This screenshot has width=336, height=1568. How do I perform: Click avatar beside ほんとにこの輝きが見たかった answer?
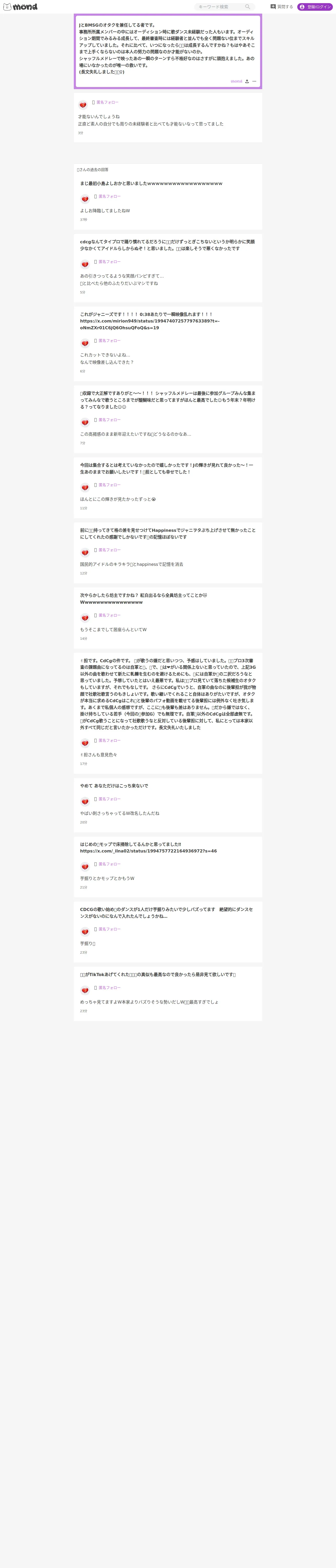[85, 488]
